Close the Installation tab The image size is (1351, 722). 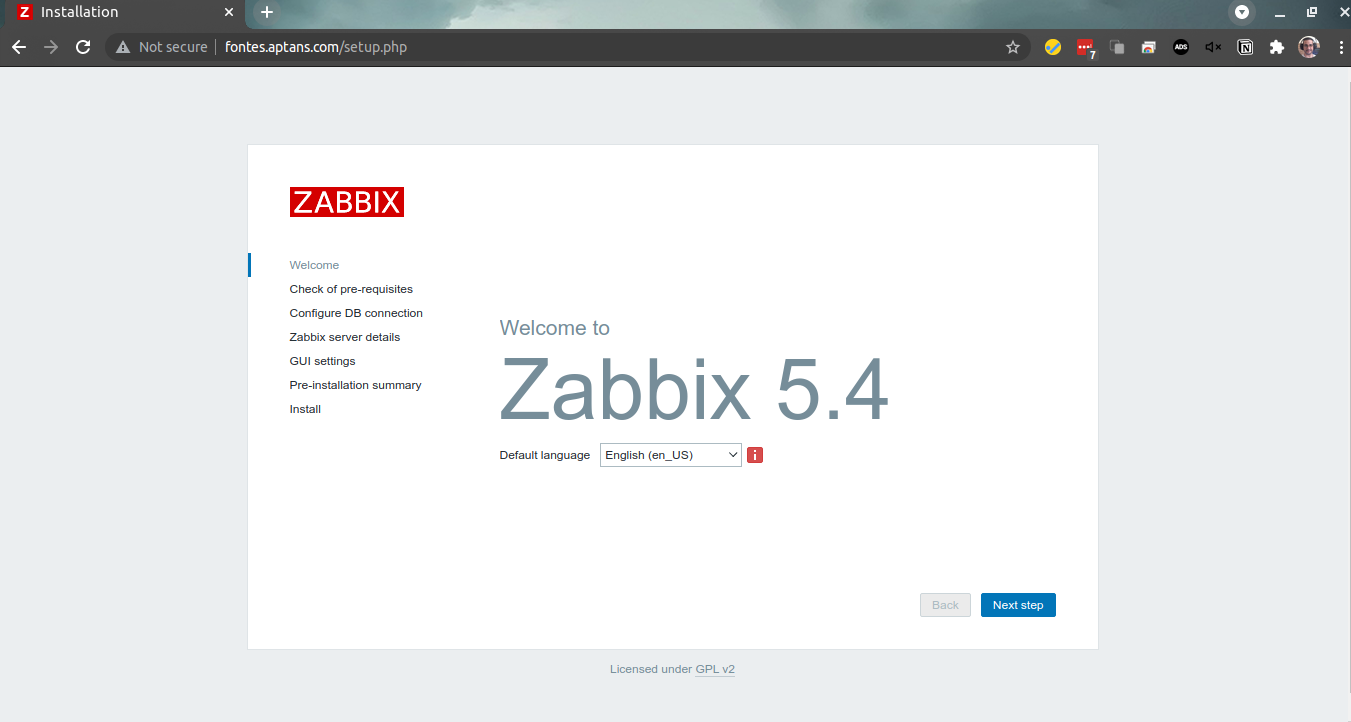tap(229, 12)
